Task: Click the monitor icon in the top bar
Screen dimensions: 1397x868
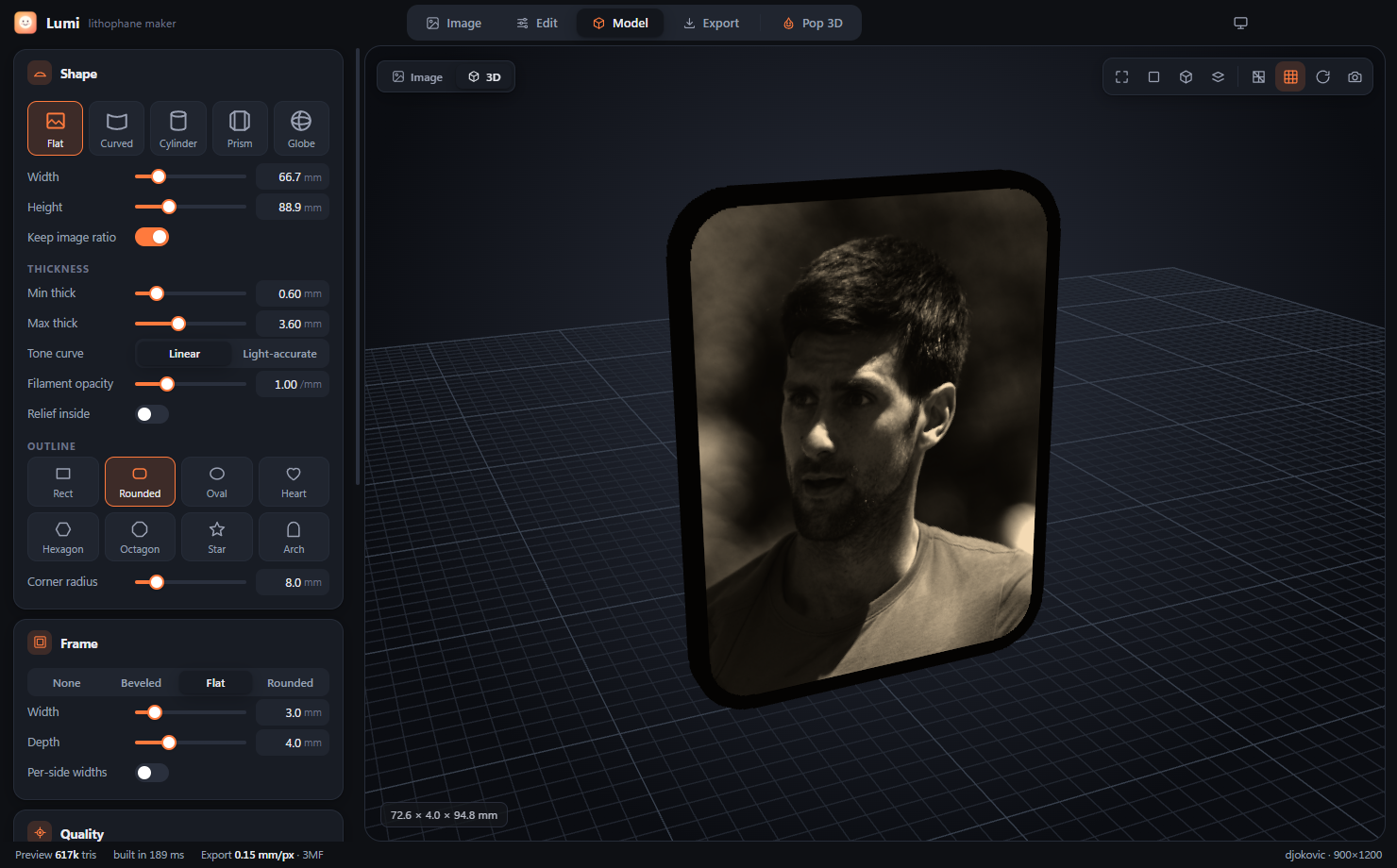Action: click(x=1241, y=24)
